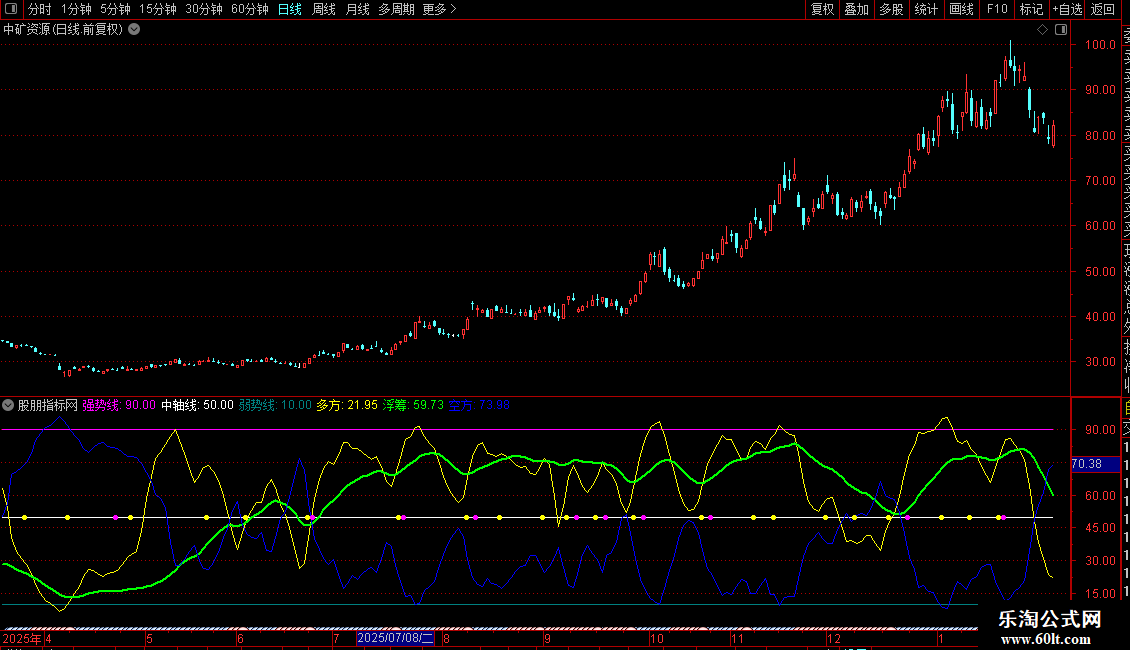The height and width of the screenshot is (650, 1130).
Task: Open the 统计 statistics tool
Action: [926, 9]
